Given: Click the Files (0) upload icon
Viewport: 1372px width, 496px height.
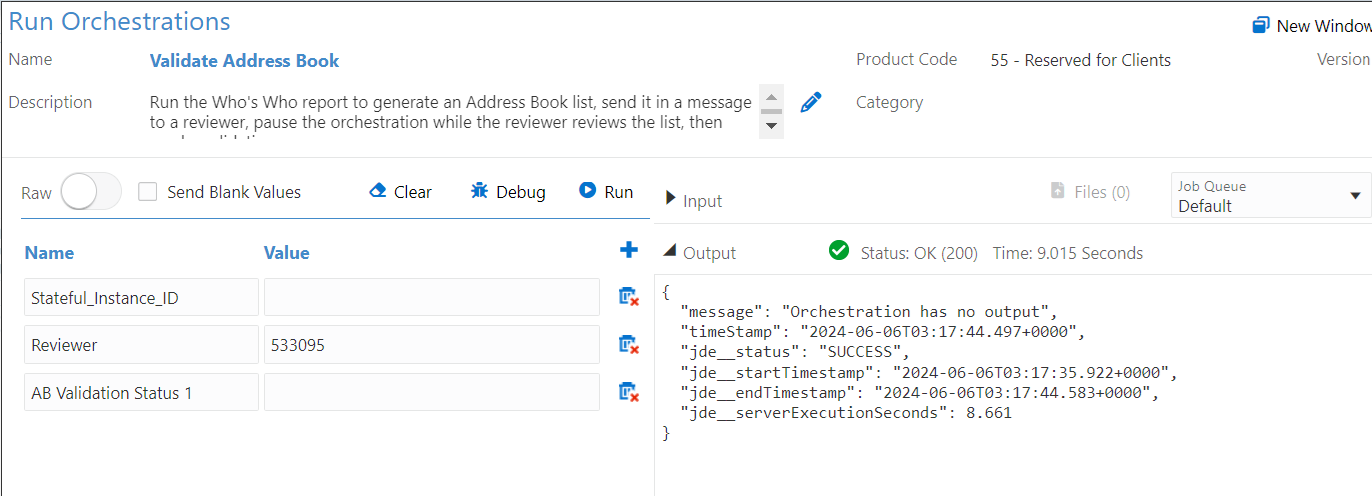Looking at the screenshot, I should point(1058,191).
